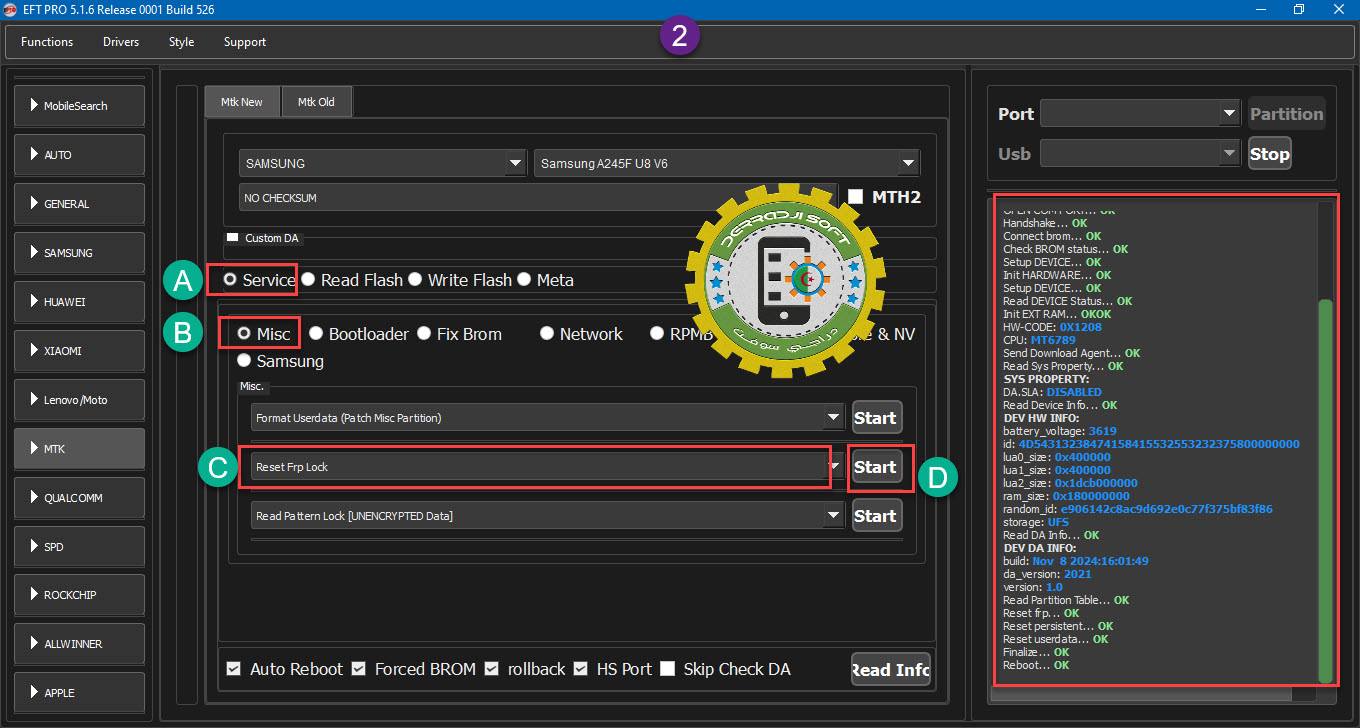Open the ALLWINNER sidebar section

click(79, 644)
